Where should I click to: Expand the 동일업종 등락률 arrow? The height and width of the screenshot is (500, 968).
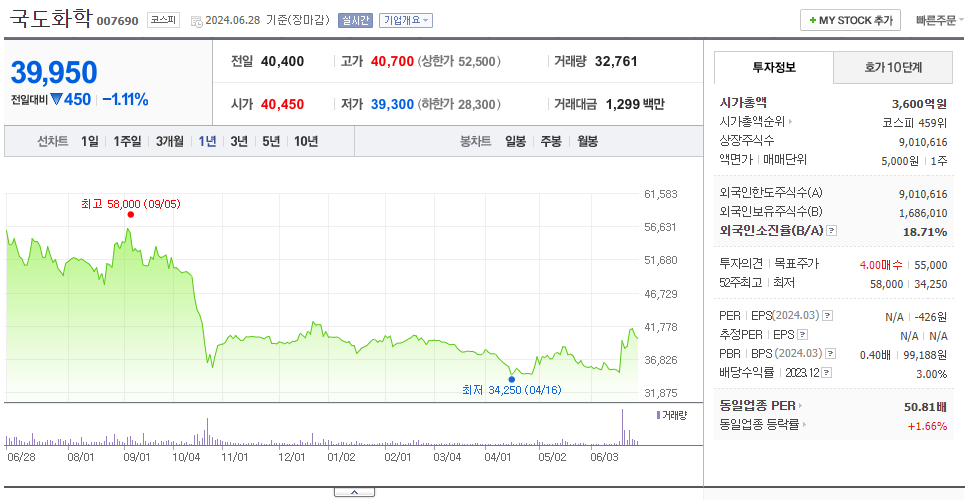(x=804, y=425)
